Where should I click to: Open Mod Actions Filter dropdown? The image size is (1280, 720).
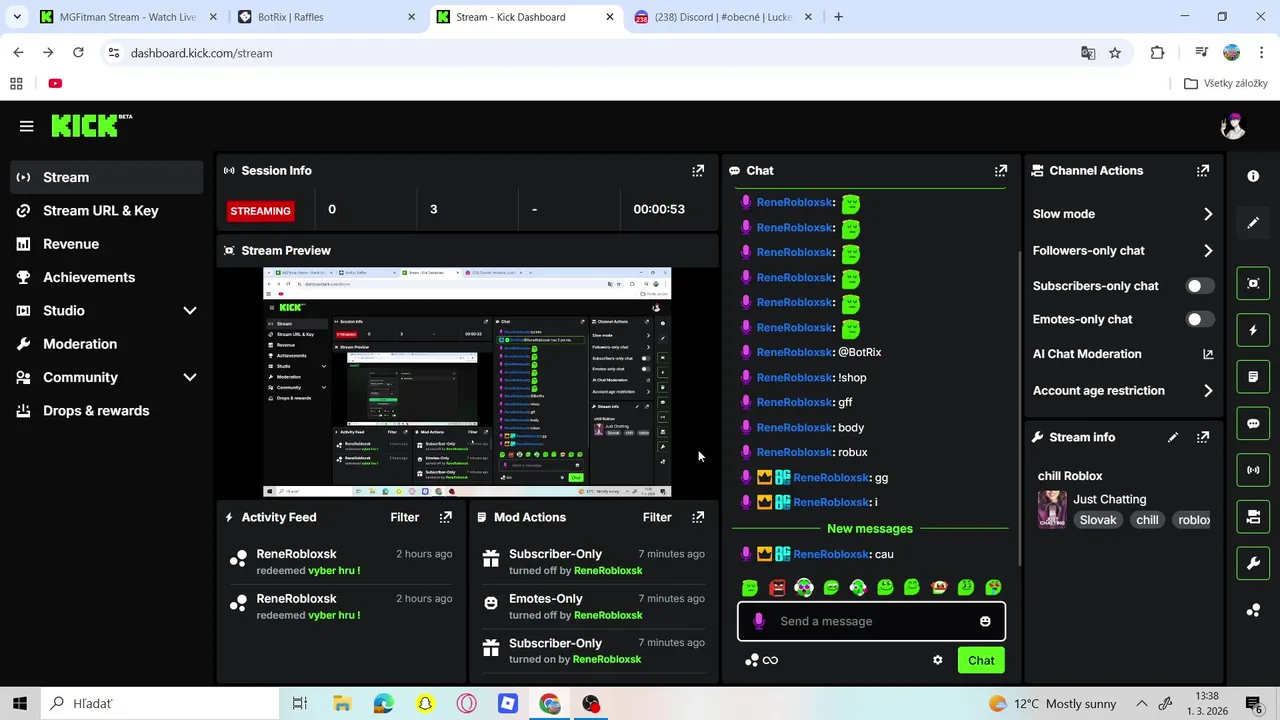coord(657,517)
